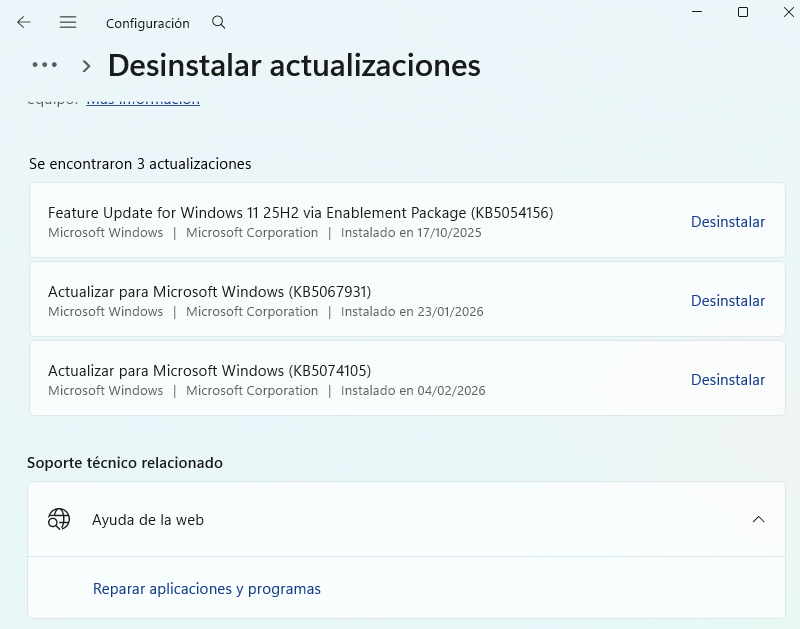Open Reparar aplicaciones y programas
Image resolution: width=800 pixels, height=629 pixels.
pyautogui.click(x=207, y=588)
